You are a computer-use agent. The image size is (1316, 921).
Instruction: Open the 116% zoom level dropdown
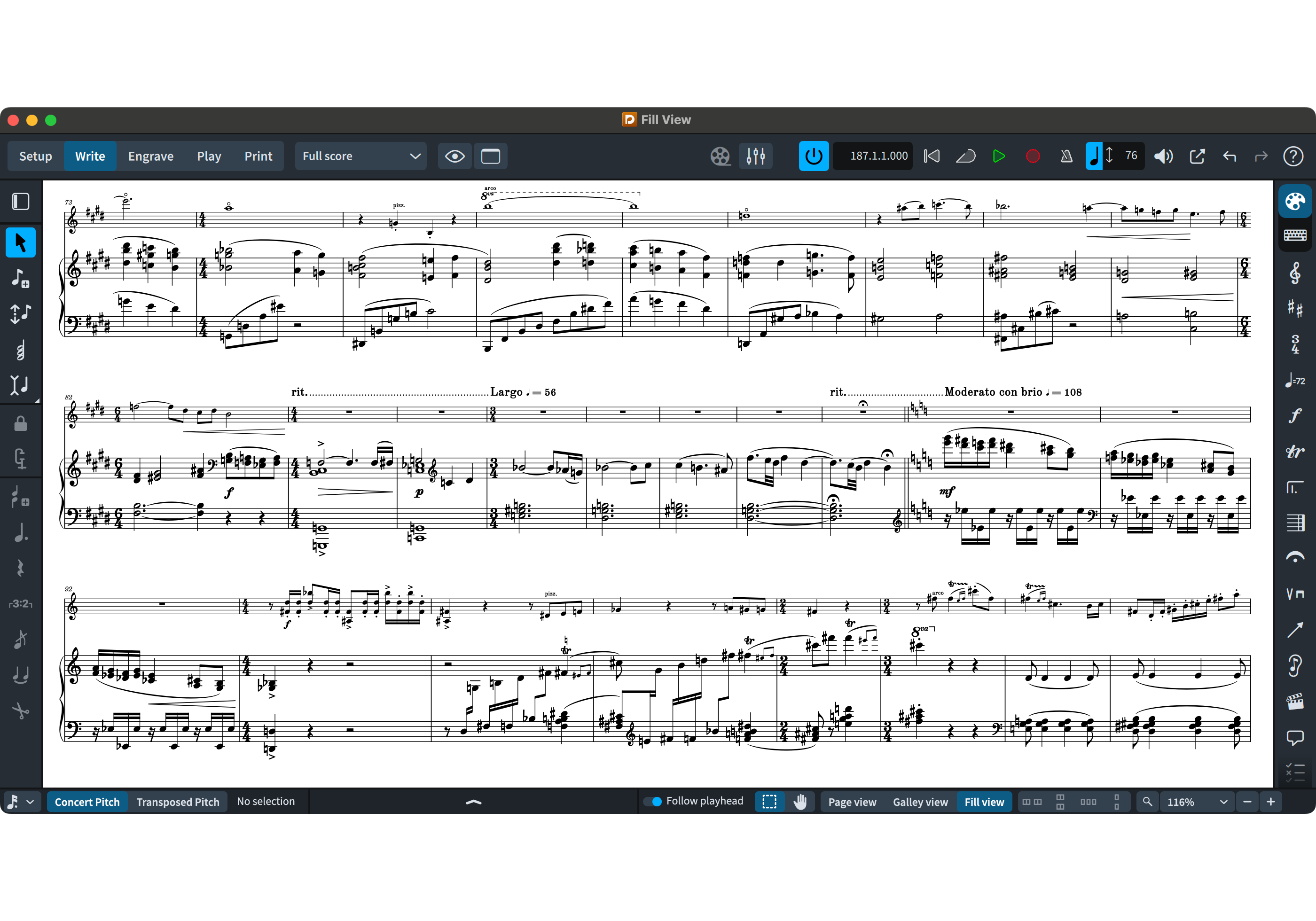[1197, 802]
